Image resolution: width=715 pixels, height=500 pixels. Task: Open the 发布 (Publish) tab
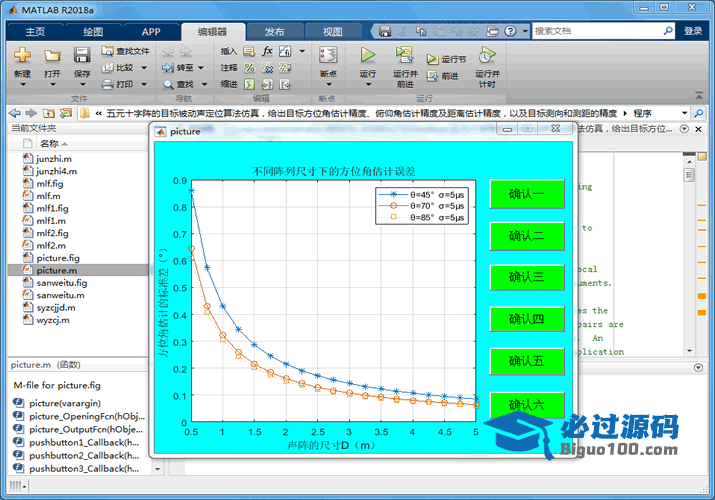[274, 31]
